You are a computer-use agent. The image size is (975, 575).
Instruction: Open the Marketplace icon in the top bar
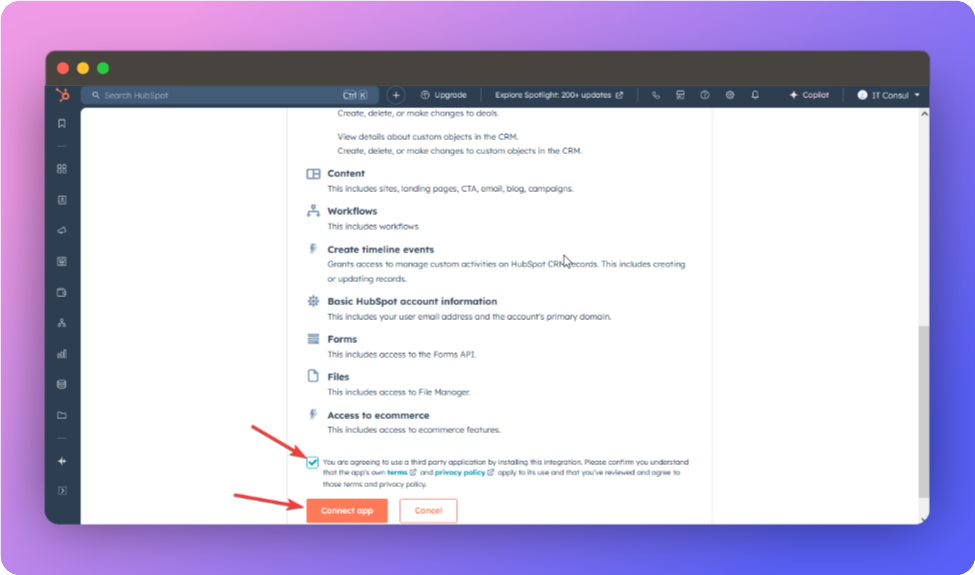tap(680, 95)
